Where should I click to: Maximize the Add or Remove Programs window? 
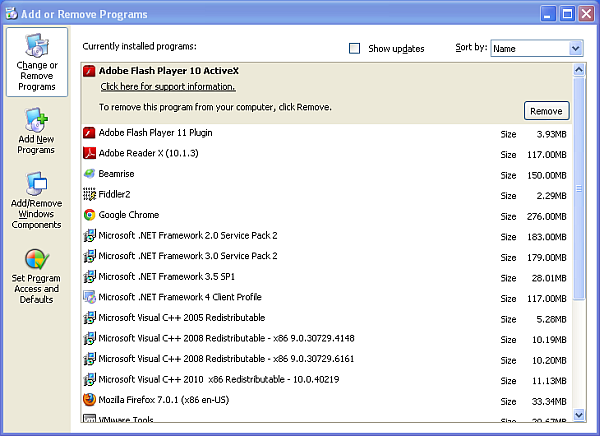click(x=567, y=14)
